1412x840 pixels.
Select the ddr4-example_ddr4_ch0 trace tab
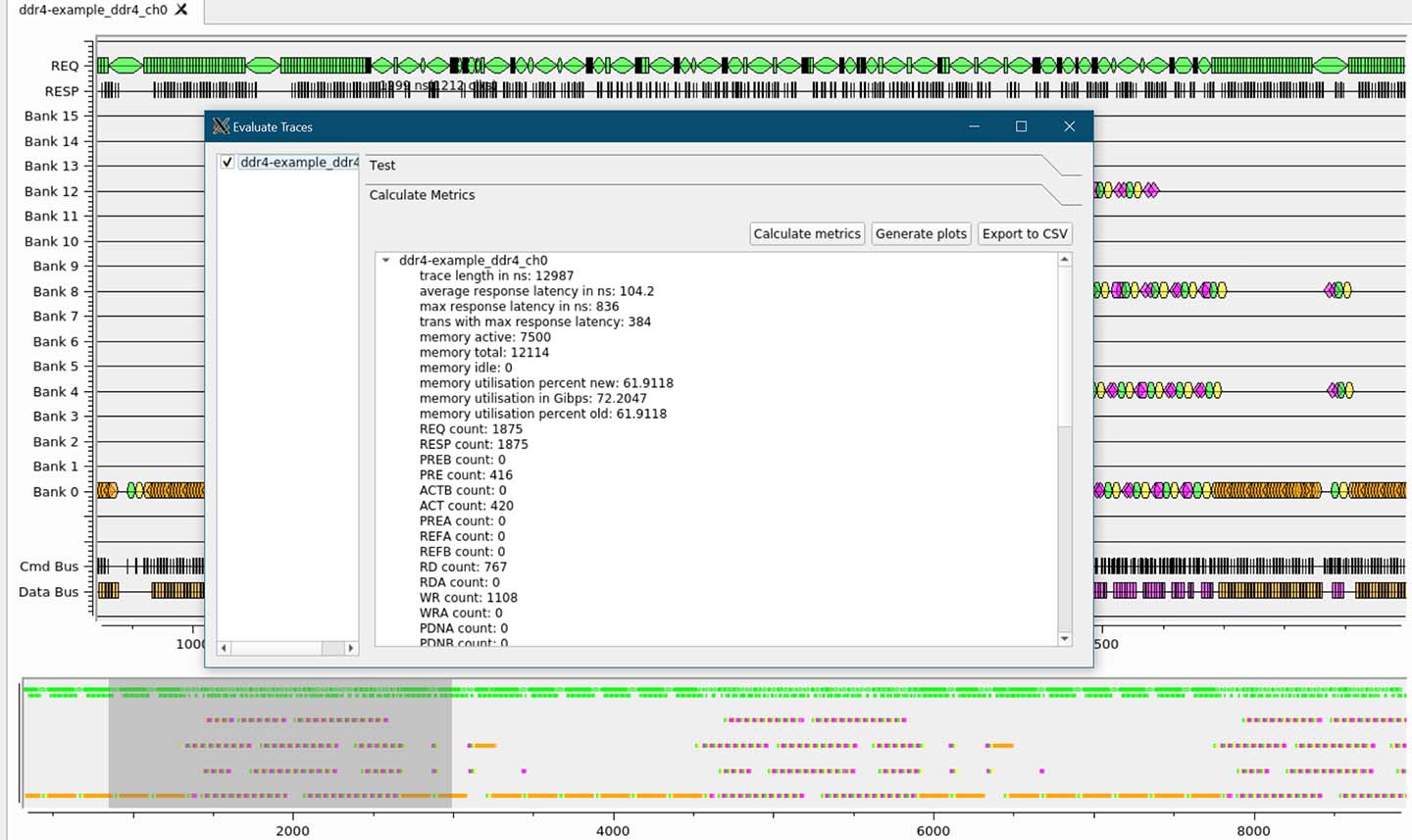coord(93,10)
